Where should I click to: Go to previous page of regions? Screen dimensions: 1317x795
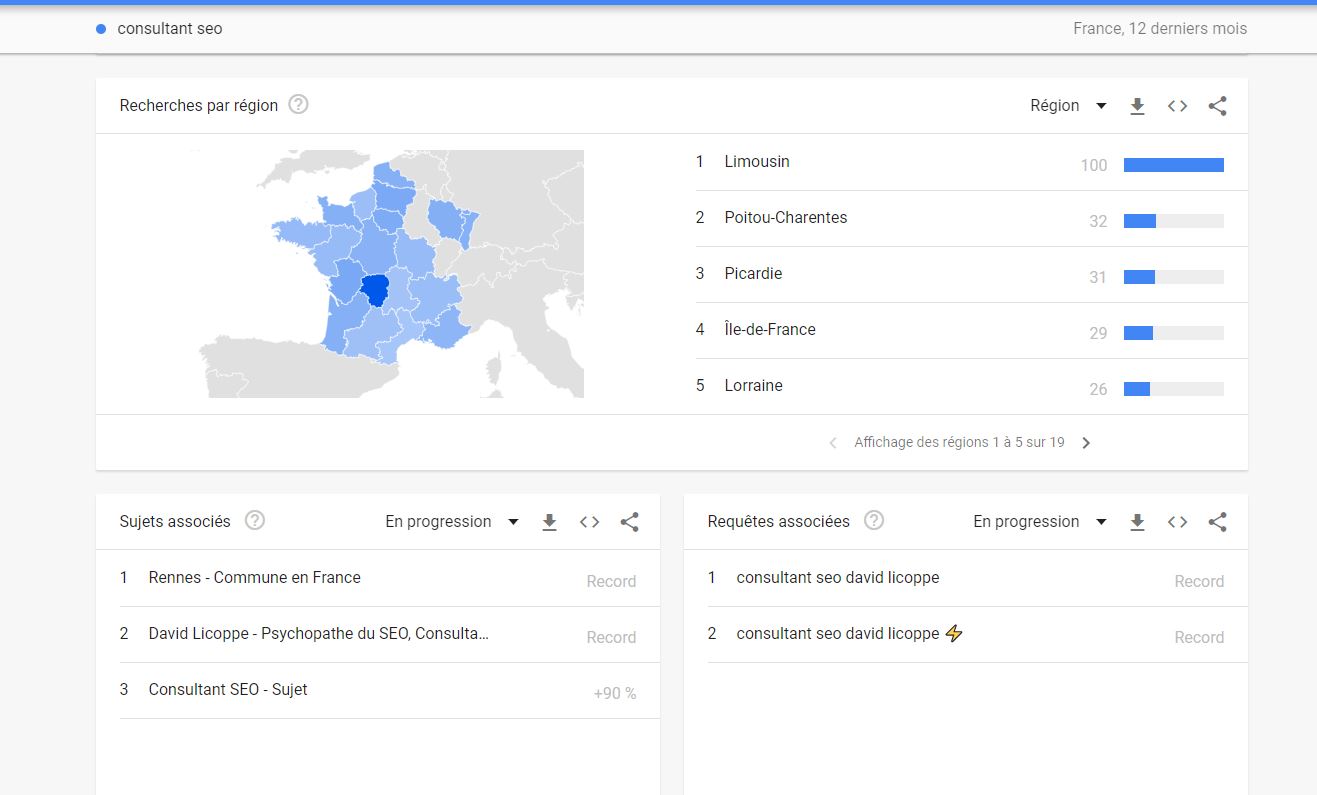point(833,443)
